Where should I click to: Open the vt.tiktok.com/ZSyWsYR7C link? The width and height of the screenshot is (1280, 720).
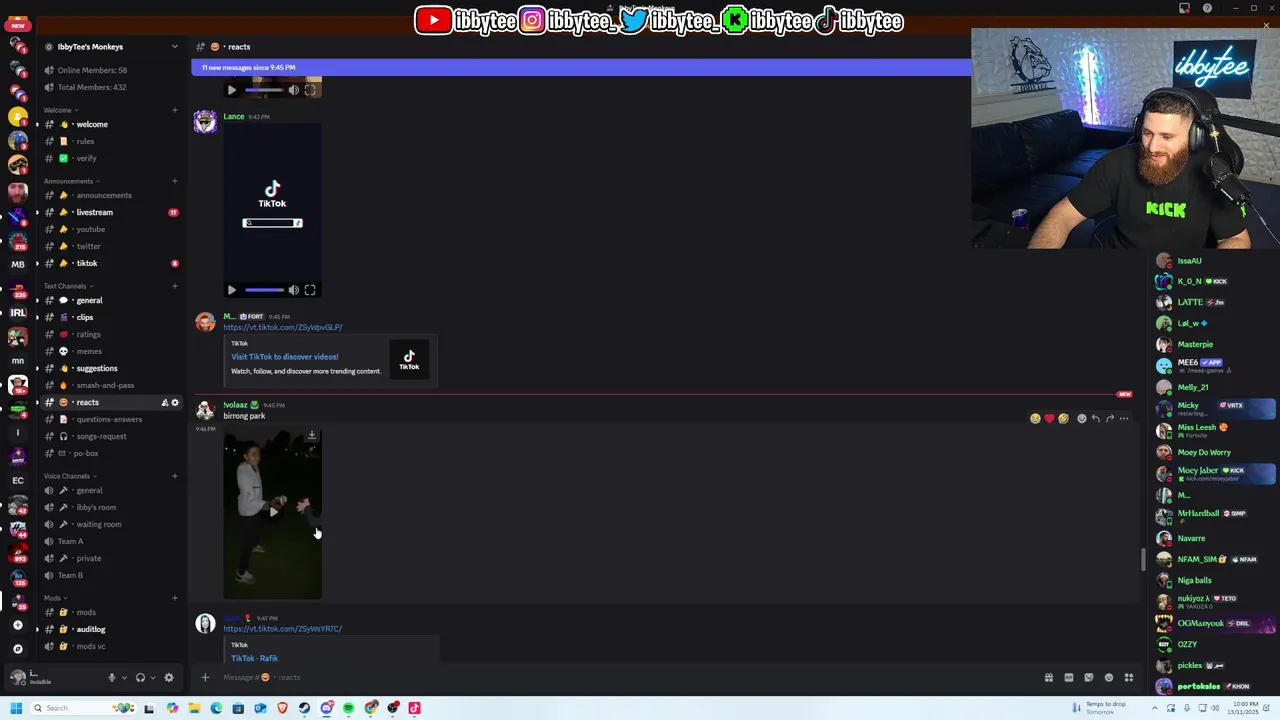[283, 629]
